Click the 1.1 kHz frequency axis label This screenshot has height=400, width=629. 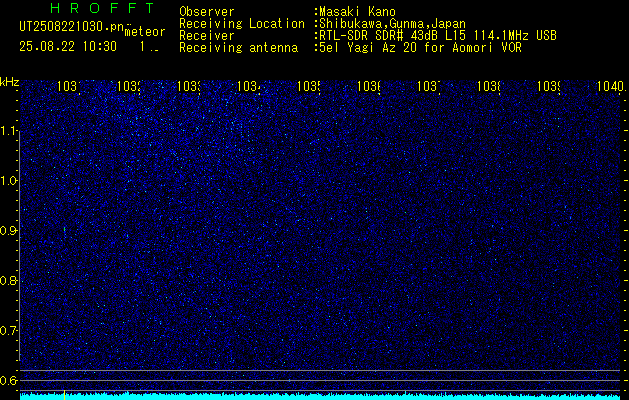coord(9,131)
